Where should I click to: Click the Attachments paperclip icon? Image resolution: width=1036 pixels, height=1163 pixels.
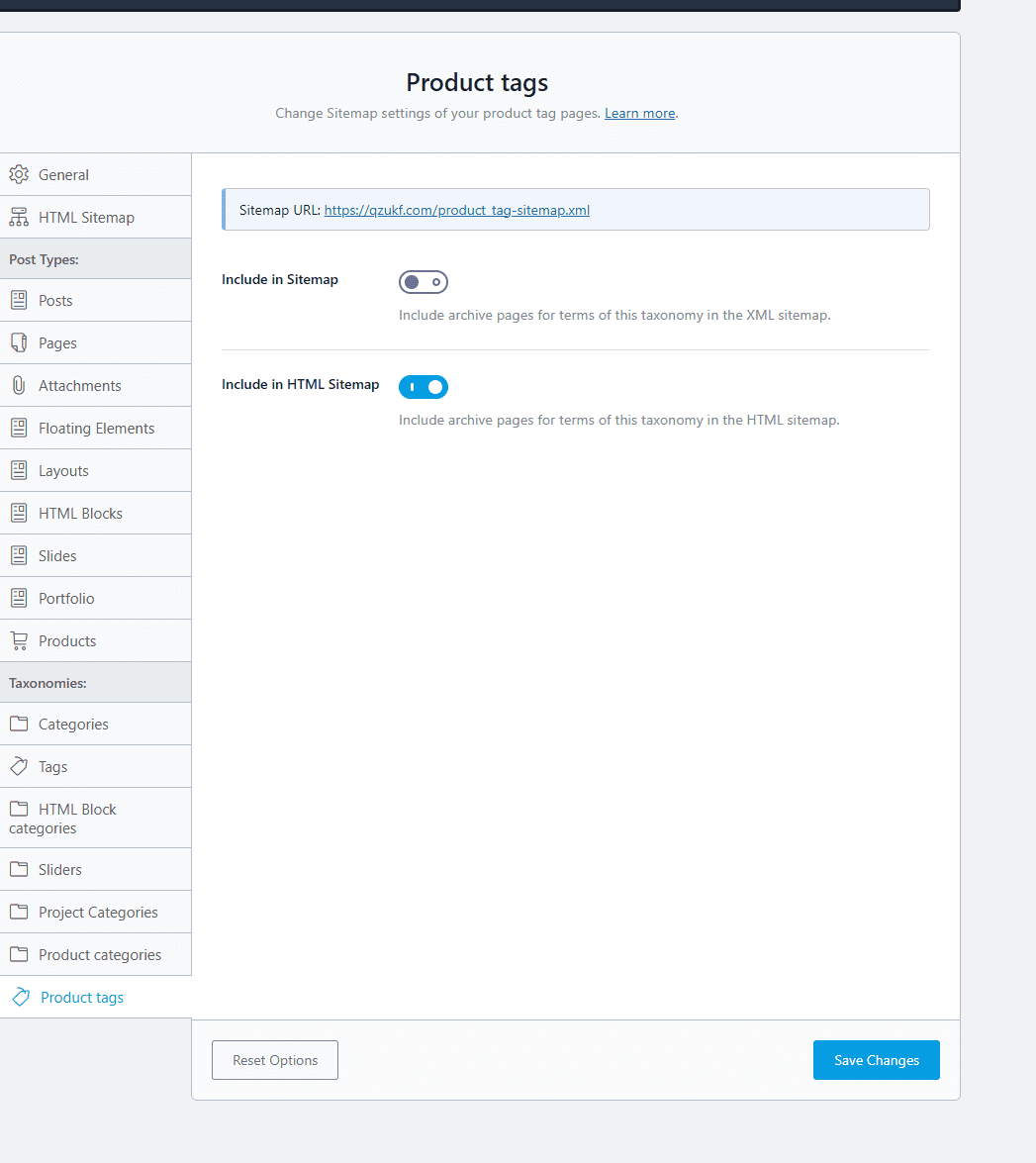[19, 386]
